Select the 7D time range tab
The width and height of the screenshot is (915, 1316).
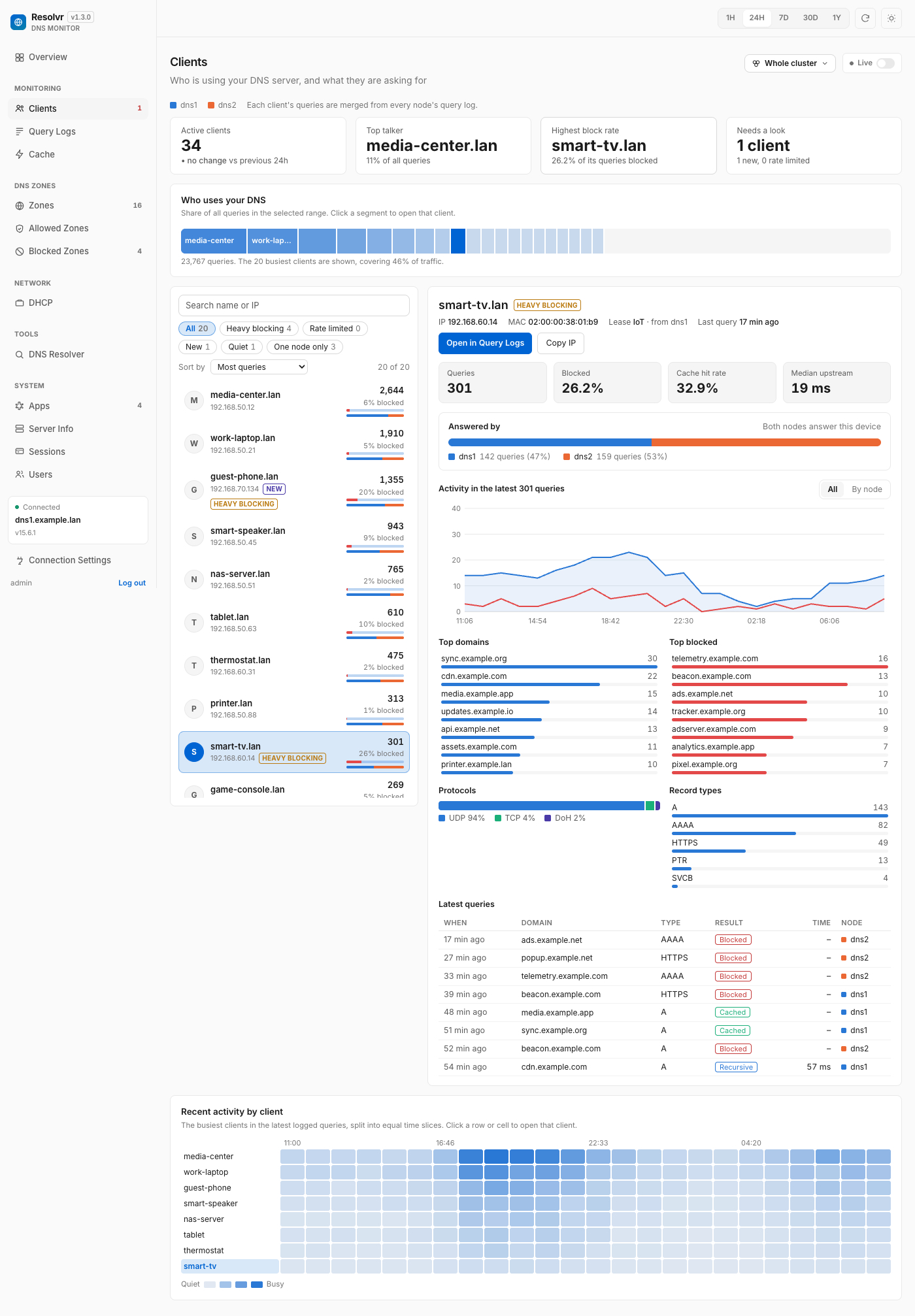tap(784, 18)
